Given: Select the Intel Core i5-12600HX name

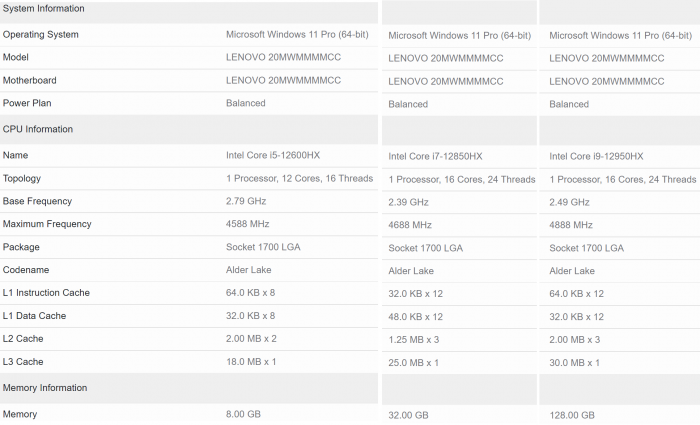Looking at the screenshot, I should 273,155.
